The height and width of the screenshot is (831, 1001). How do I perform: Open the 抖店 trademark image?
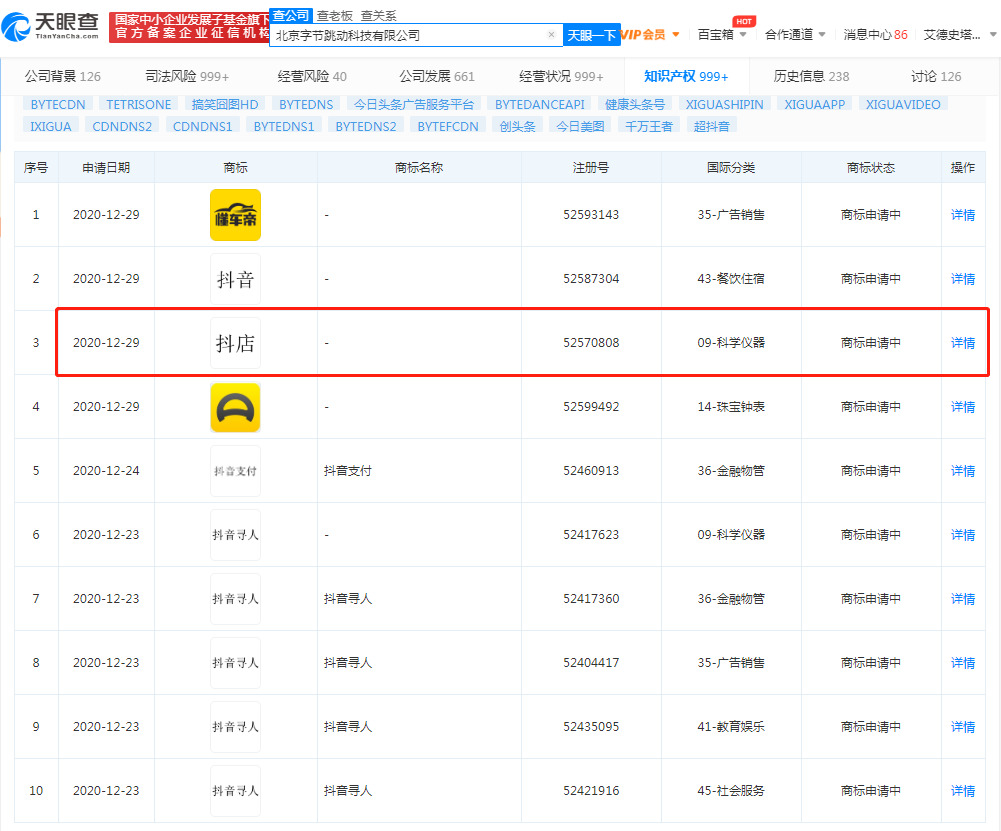[236, 343]
